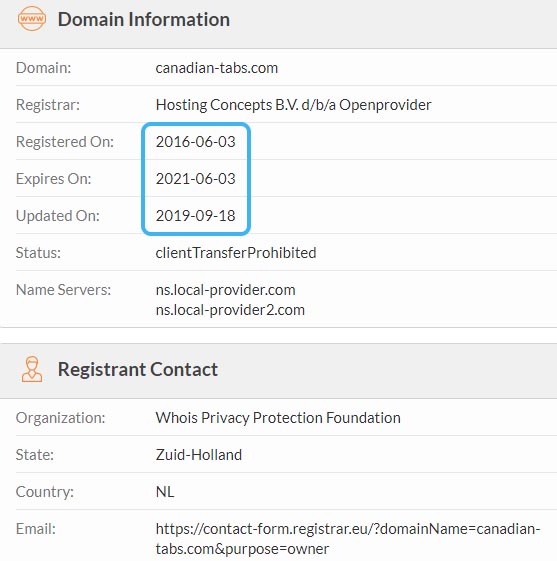Click the ns.local-provider.com name server

[x=225, y=290]
